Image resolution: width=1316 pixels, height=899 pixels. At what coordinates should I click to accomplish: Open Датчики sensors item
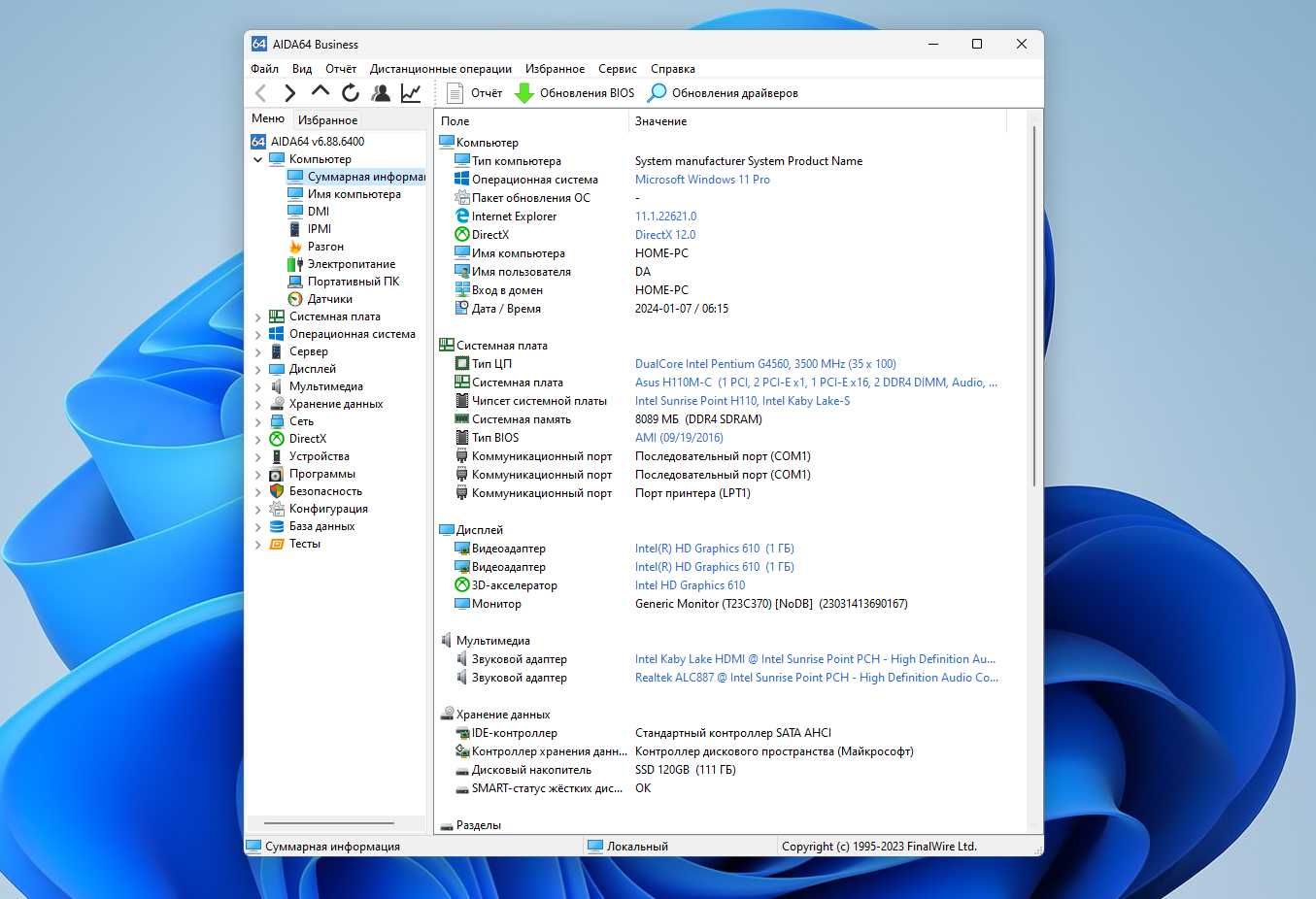[x=321, y=299]
